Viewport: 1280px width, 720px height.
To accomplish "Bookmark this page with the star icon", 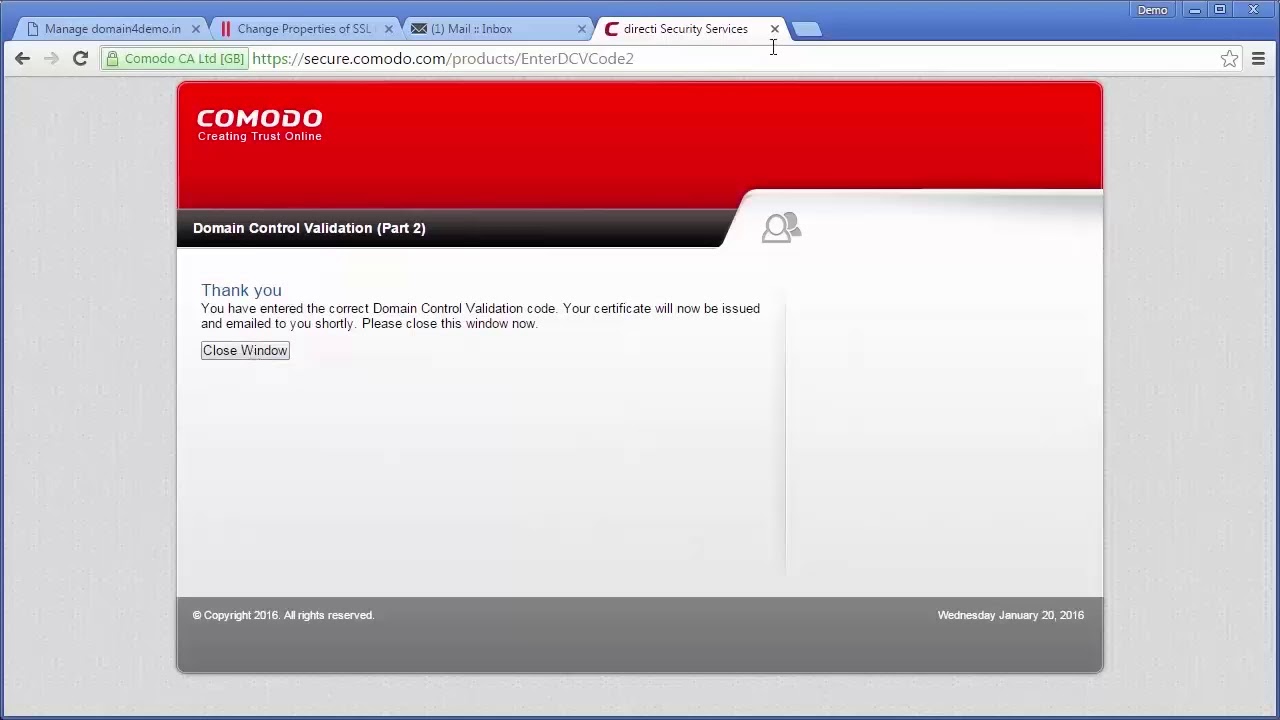I will tap(1229, 59).
